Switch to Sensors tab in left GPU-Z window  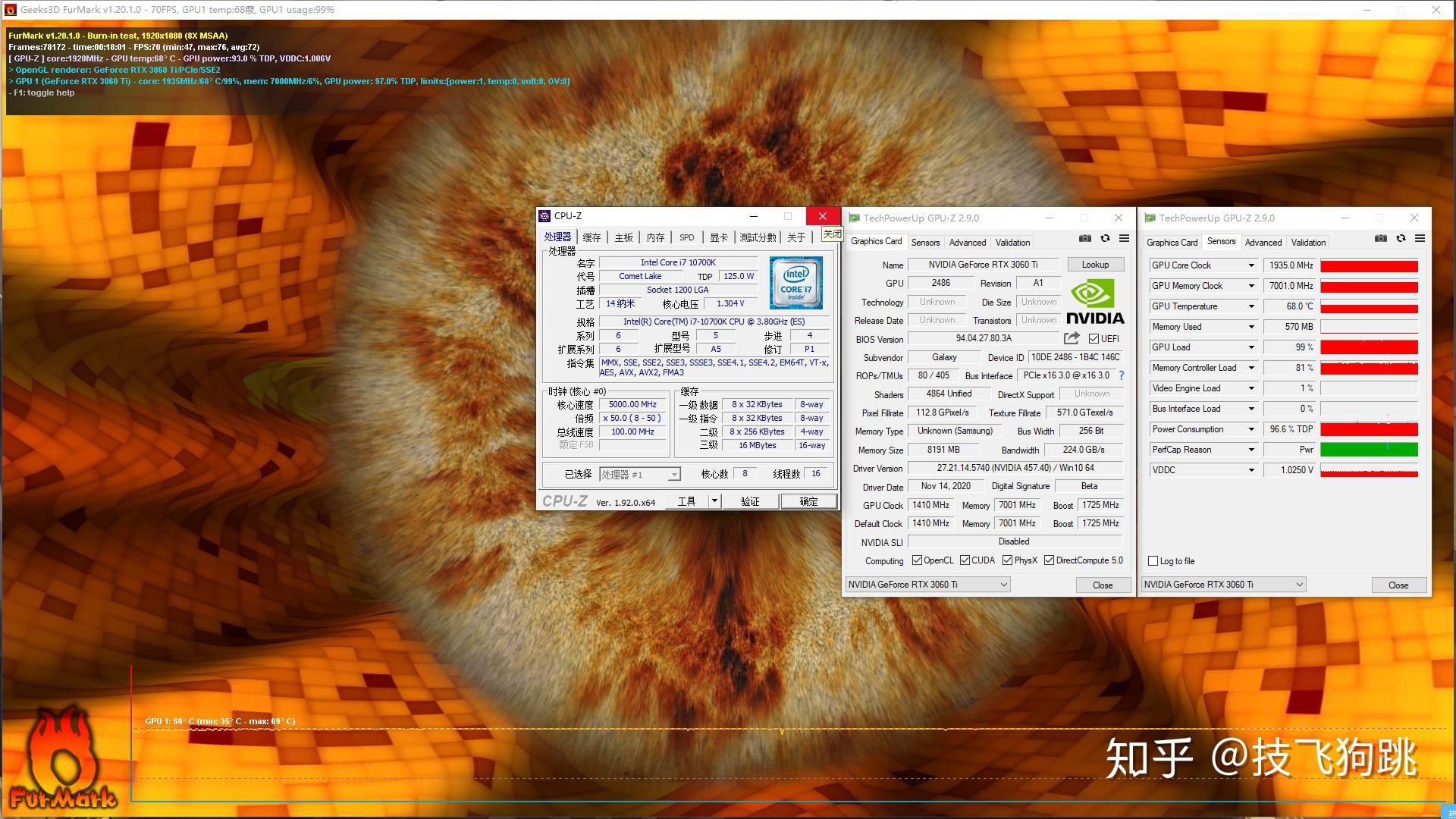point(925,243)
